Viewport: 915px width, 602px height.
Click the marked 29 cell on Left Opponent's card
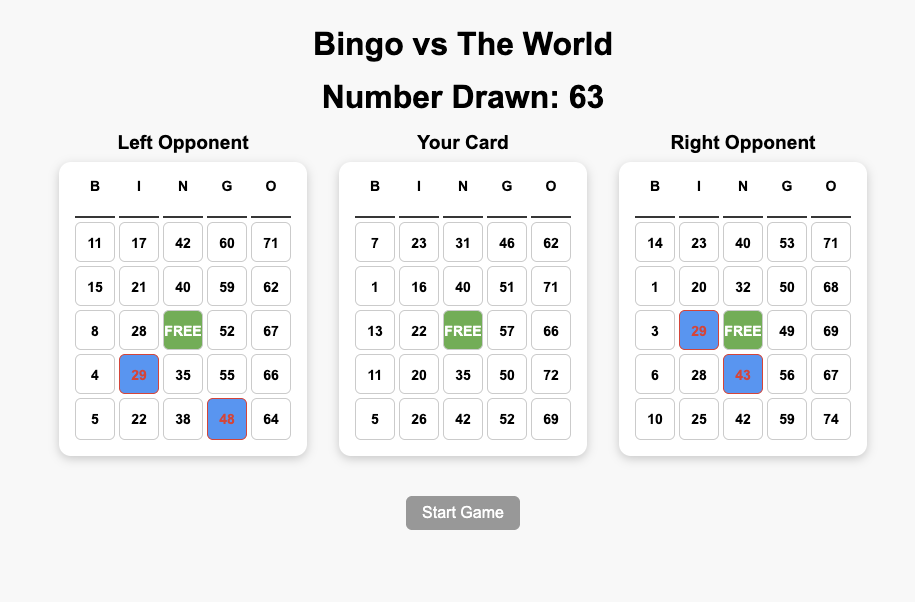coord(138,374)
